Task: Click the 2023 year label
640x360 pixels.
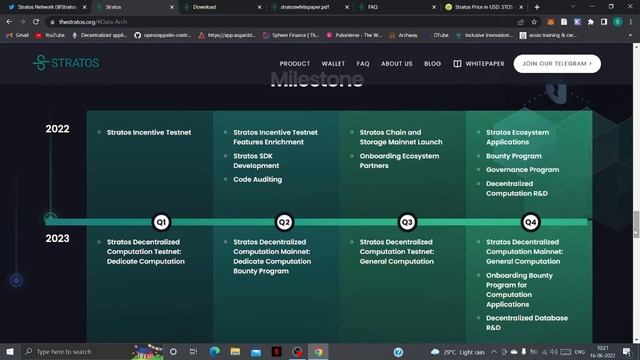Action: click(x=58, y=238)
